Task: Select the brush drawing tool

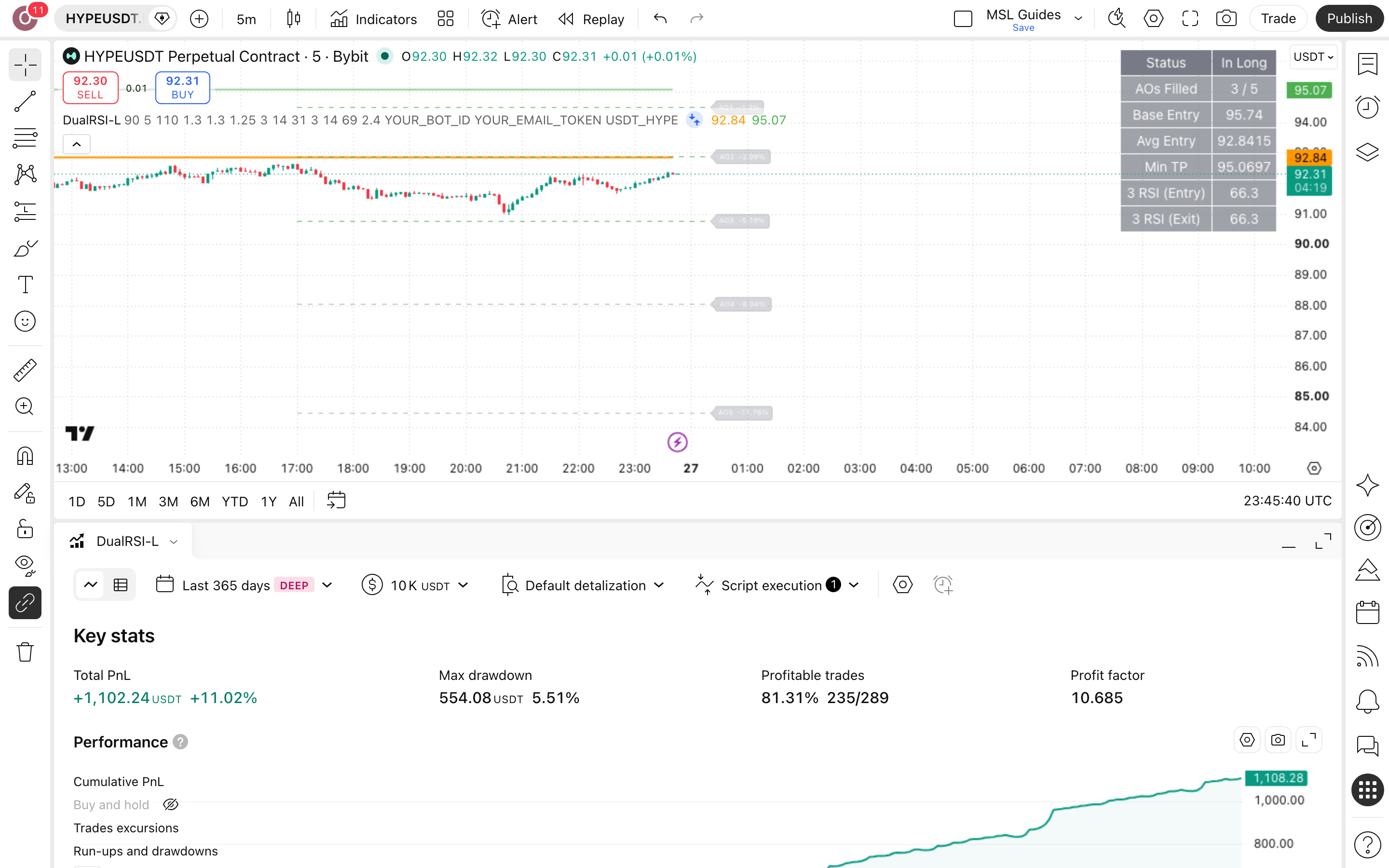Action: pos(25,248)
